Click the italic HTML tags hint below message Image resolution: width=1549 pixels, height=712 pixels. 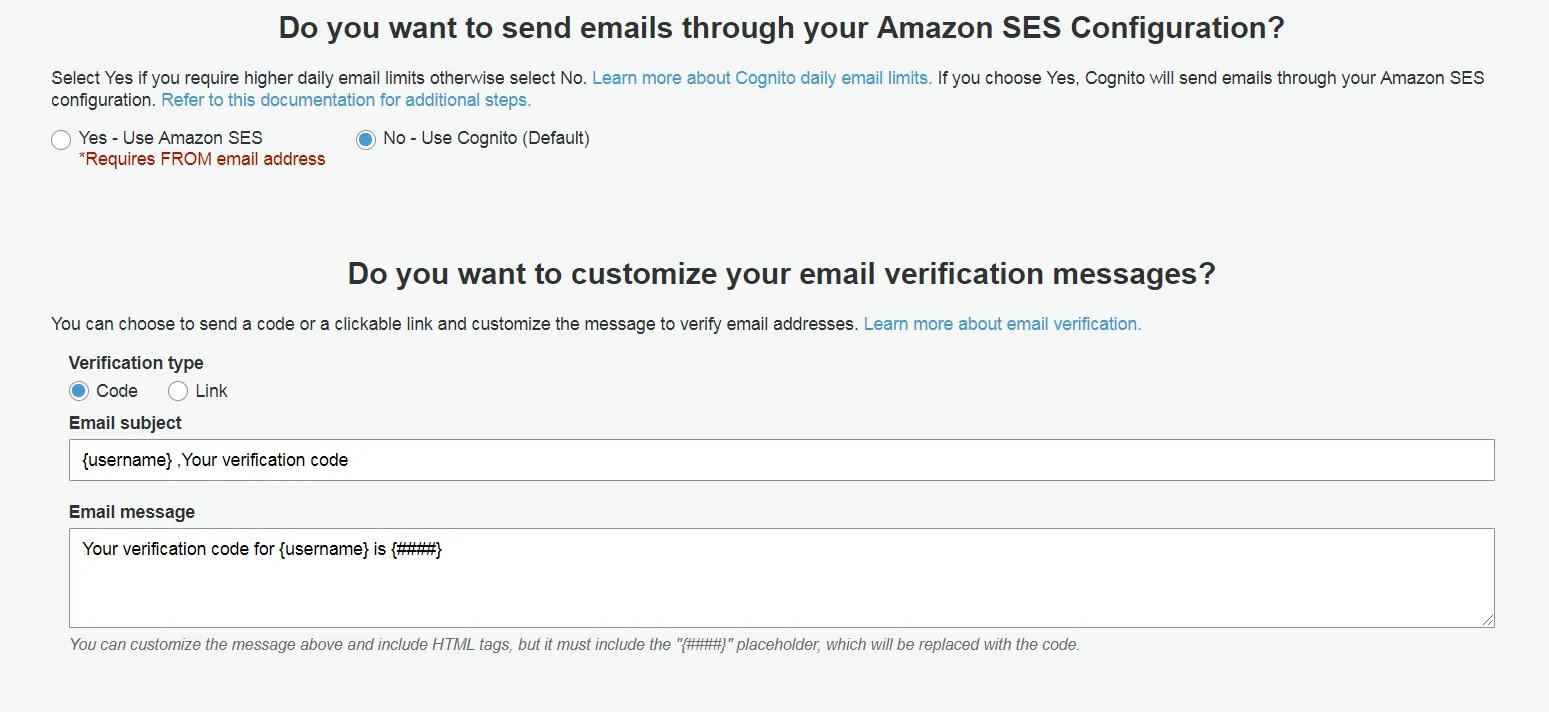(574, 645)
